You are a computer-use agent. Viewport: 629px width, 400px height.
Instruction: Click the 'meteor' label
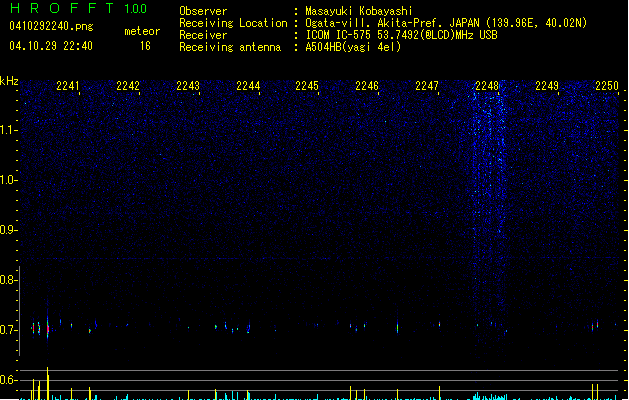coord(142,31)
